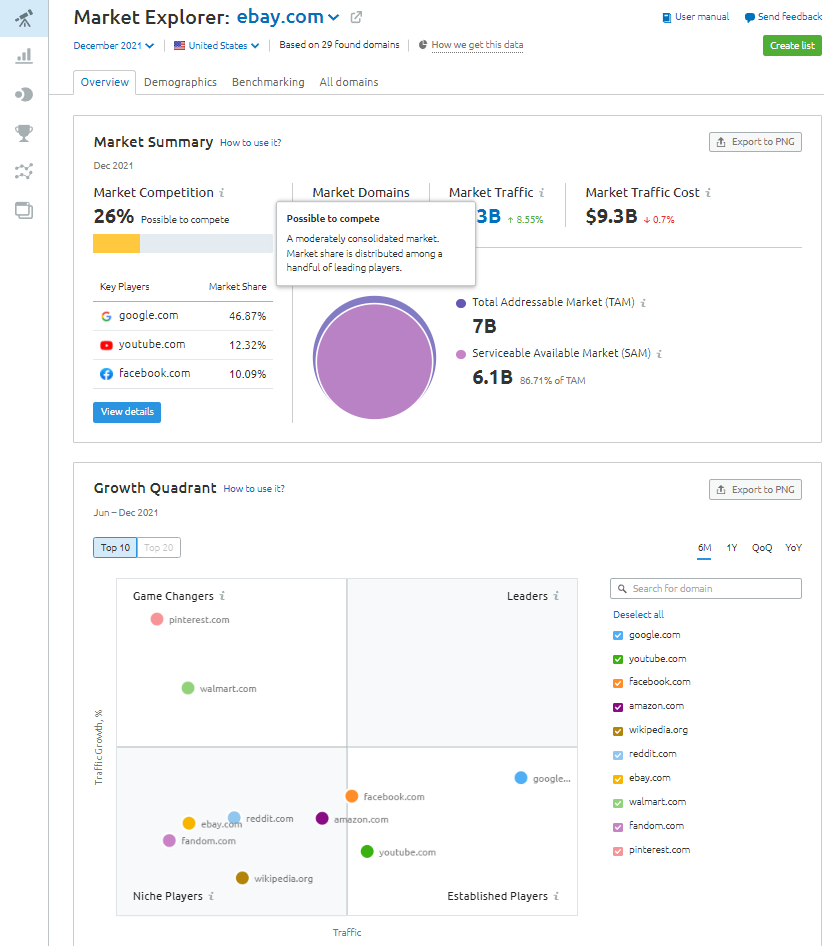
Task: Click info icon next to Game Changers
Action: (x=222, y=596)
